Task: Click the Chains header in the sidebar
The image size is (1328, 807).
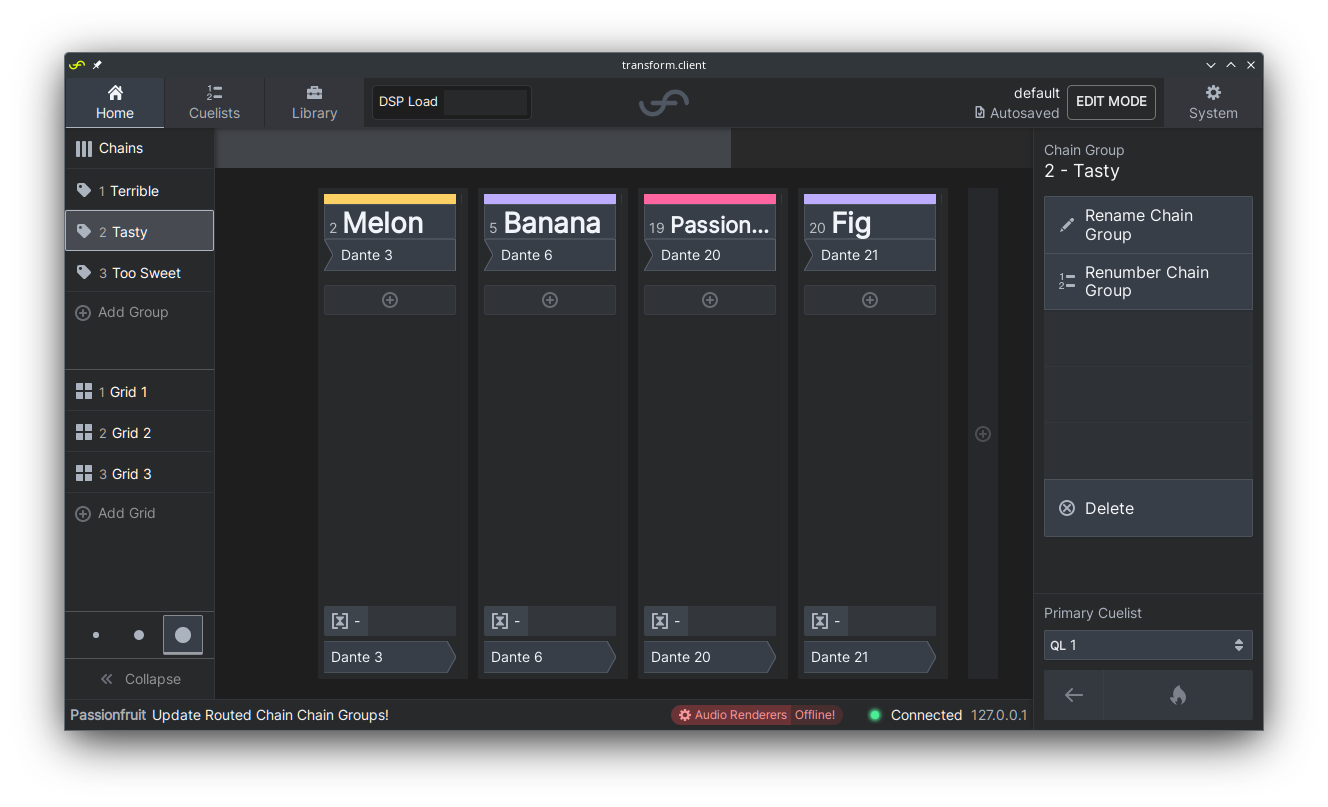Action: point(140,148)
